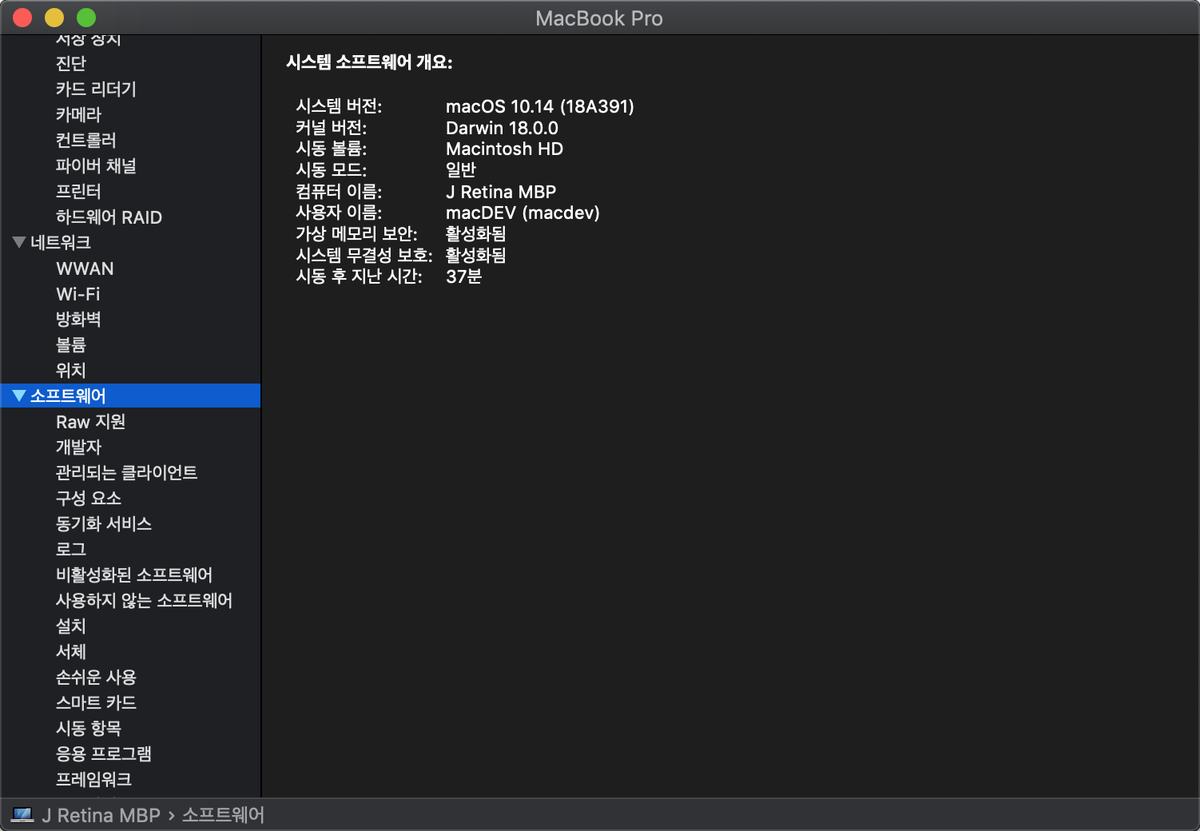Open 프레임워크 software entry
This screenshot has height=831, width=1200.
(94, 779)
